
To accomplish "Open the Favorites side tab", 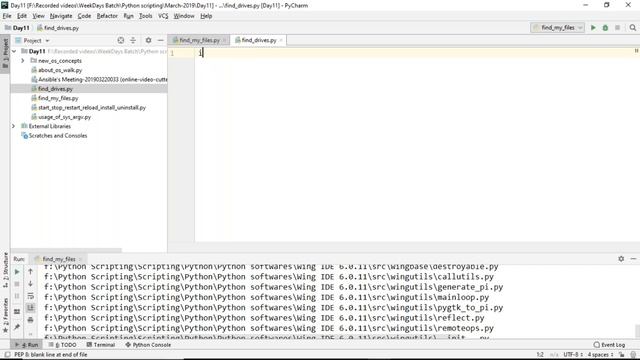I will (5, 315).
